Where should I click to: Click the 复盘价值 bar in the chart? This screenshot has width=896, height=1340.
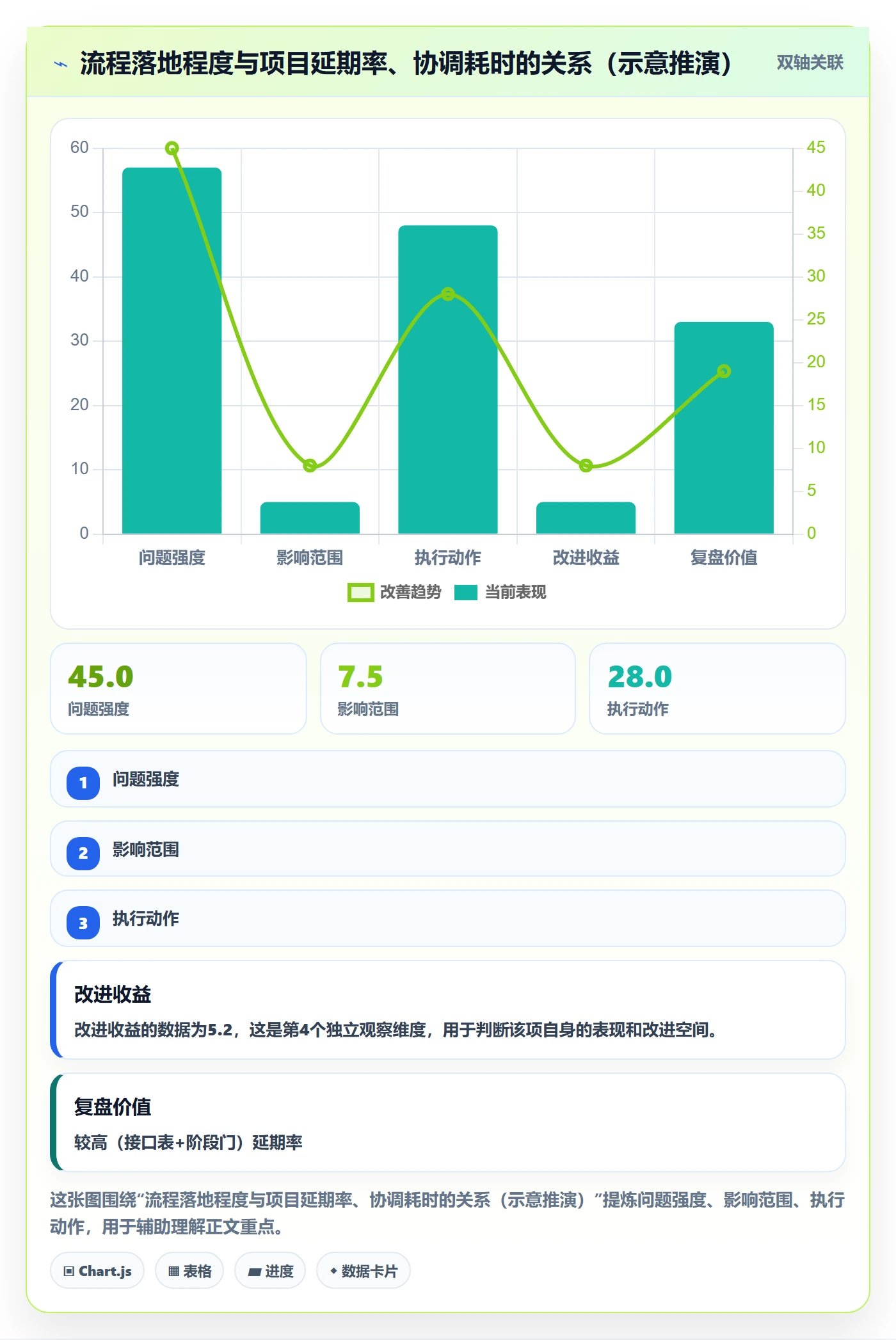724,427
